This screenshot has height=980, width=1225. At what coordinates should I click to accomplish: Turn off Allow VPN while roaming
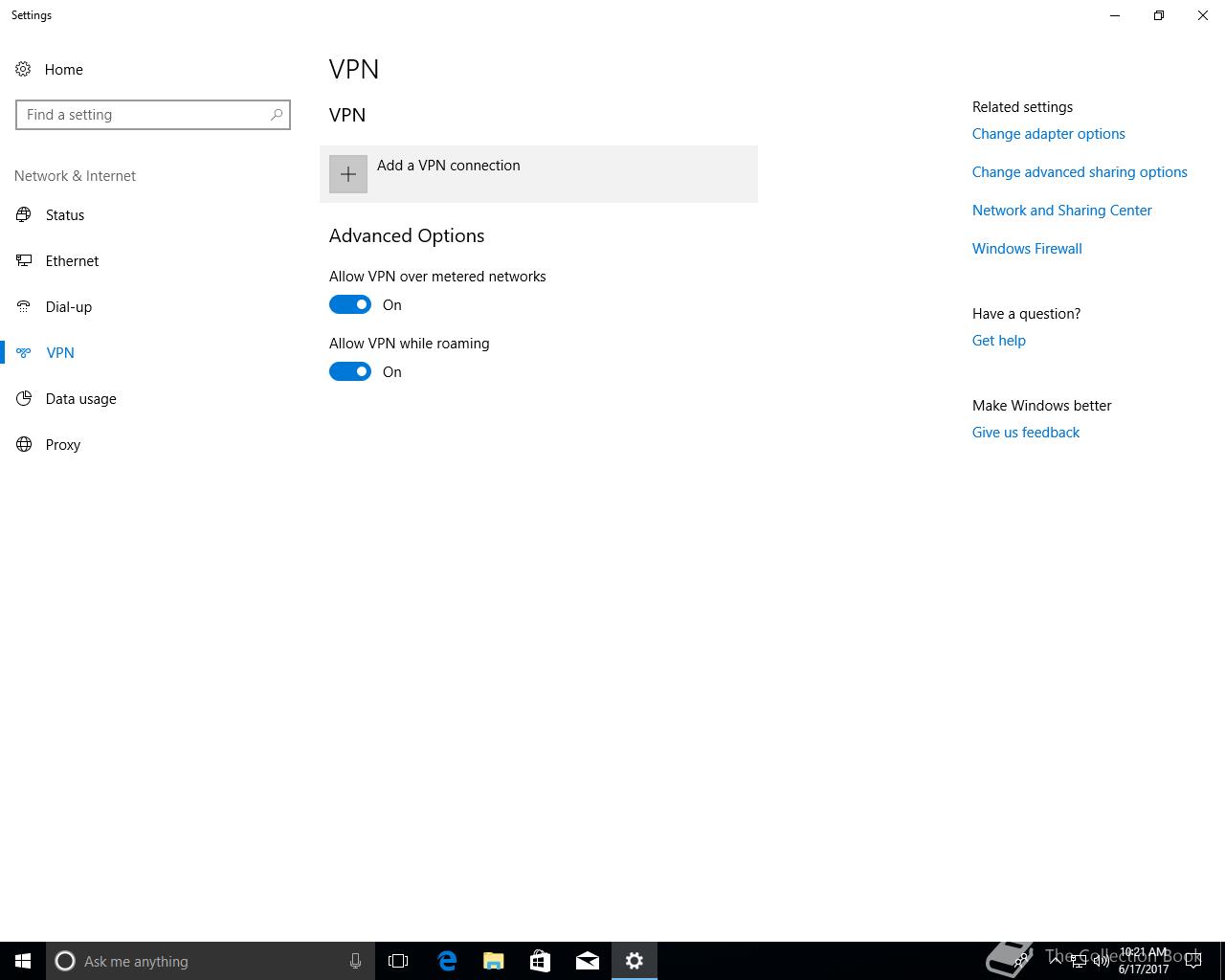(x=350, y=371)
